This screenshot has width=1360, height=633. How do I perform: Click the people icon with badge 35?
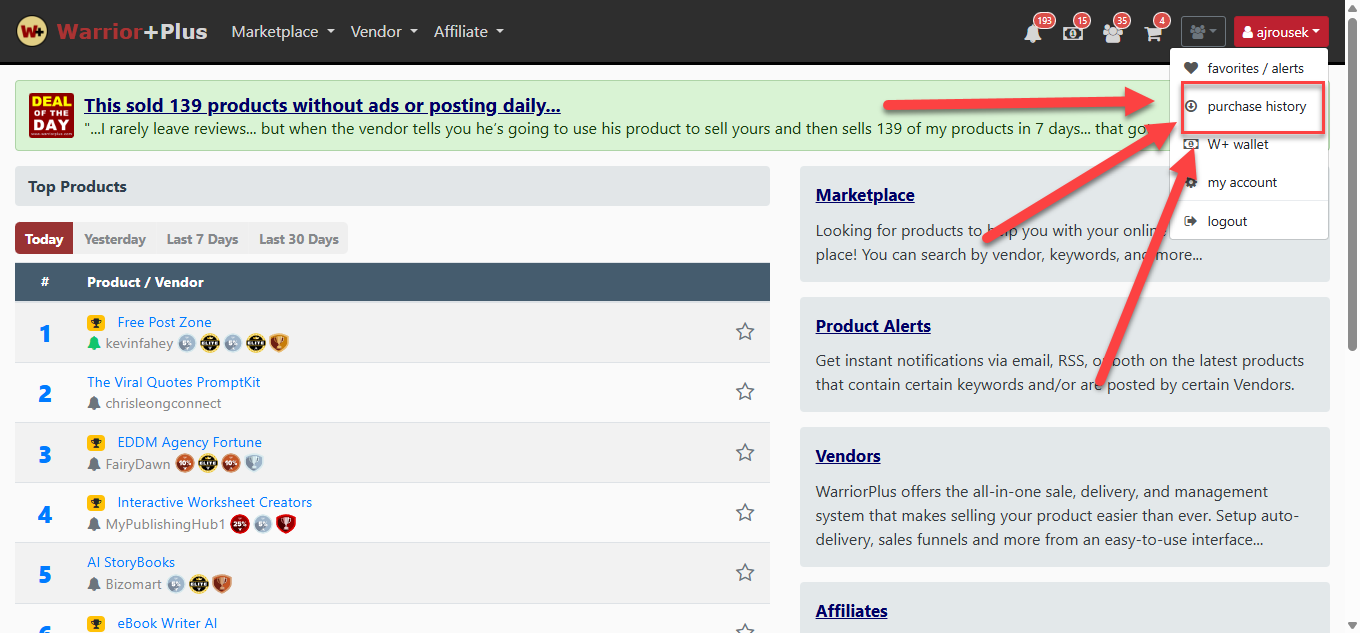tap(1113, 33)
